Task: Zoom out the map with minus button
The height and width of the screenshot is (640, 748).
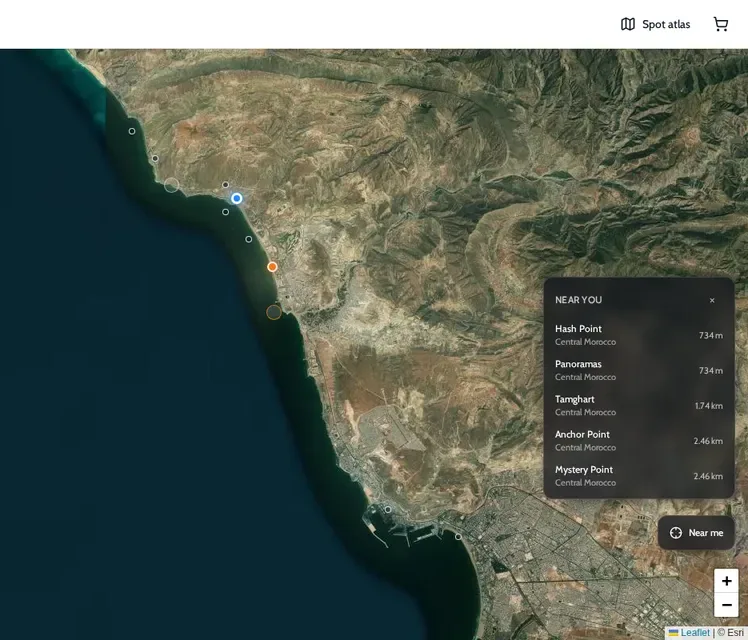Action: (726, 605)
